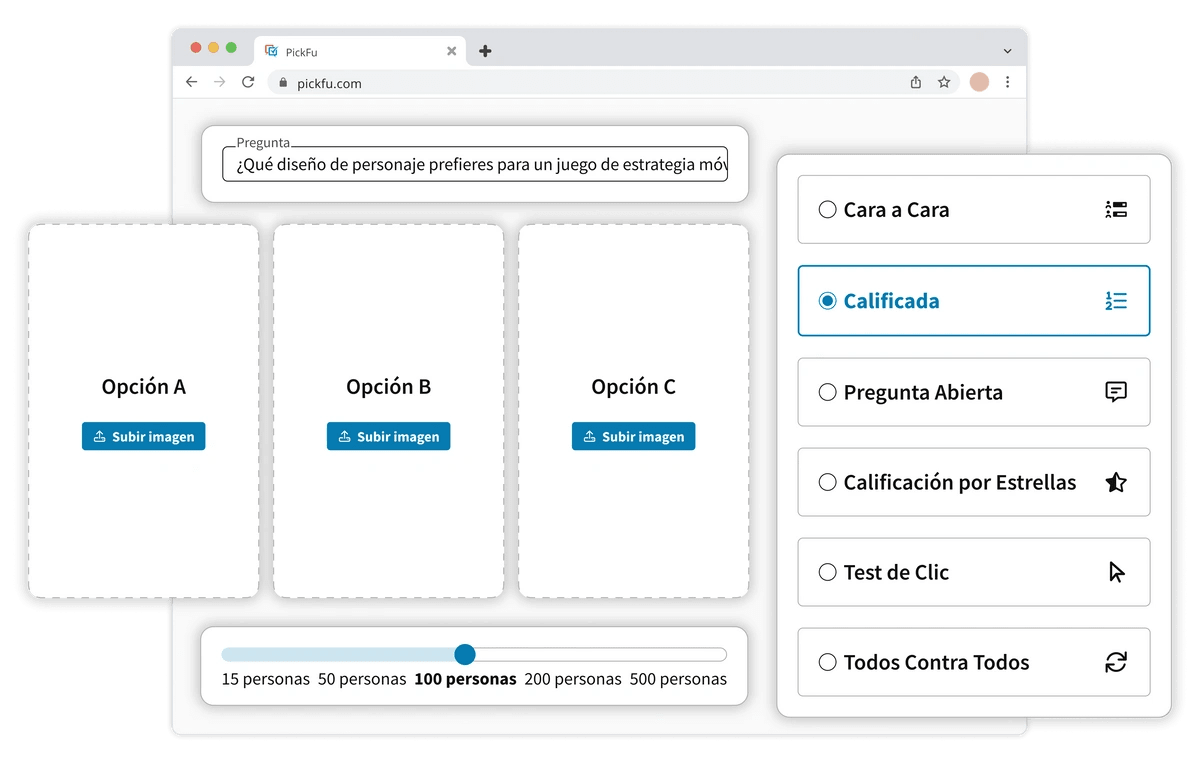The height and width of the screenshot is (762, 1200).
Task: Select the Pregunta Abierta radio button
Action: click(827, 392)
